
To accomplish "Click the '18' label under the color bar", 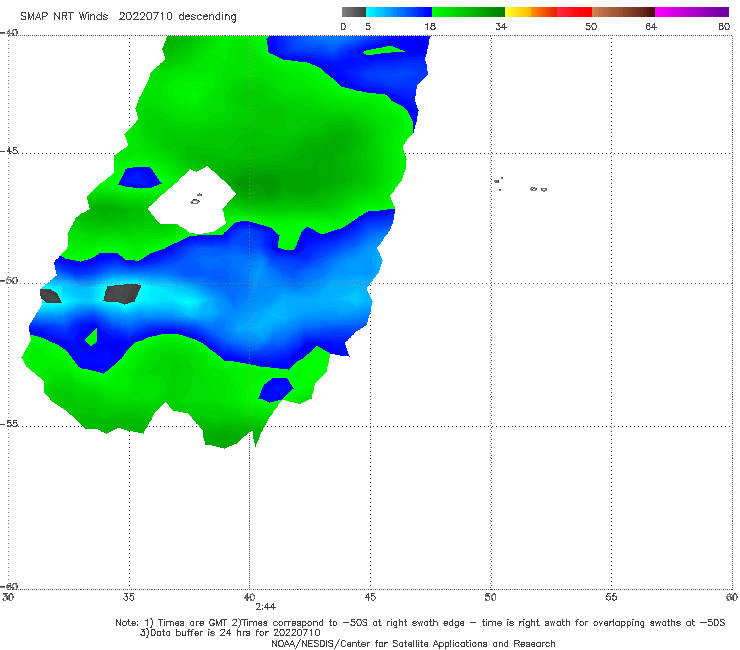I will tap(430, 26).
